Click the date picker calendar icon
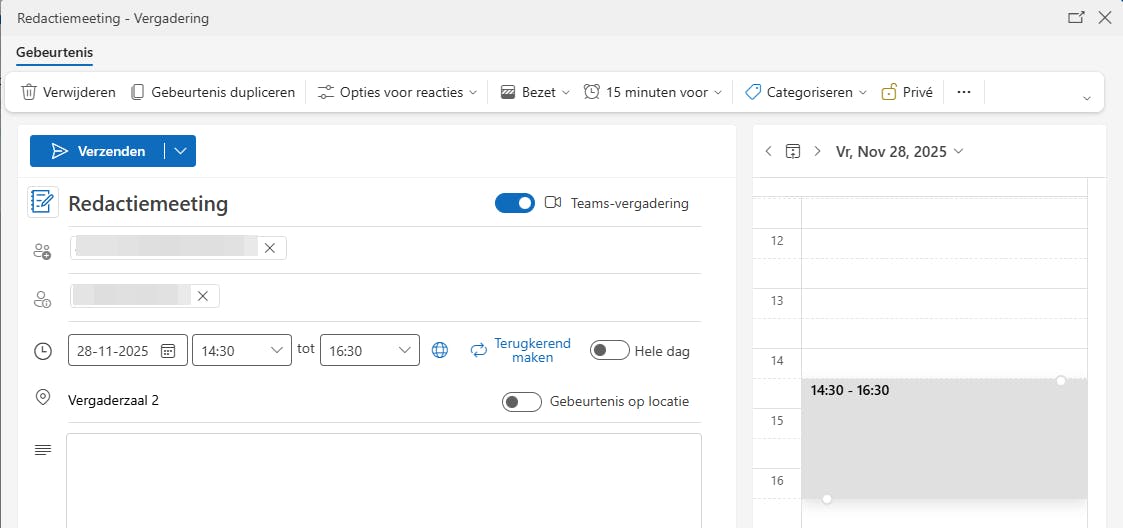Viewport: 1123px width, 528px height. (x=168, y=351)
